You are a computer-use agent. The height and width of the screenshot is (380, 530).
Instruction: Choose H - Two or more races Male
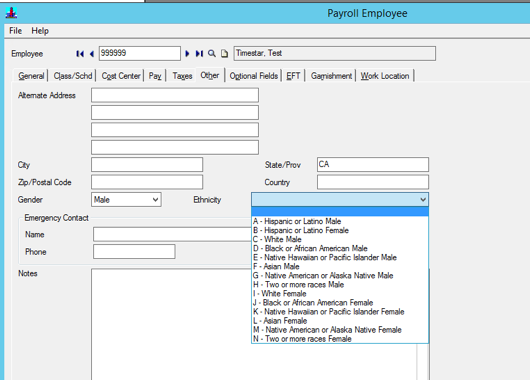(x=340, y=285)
